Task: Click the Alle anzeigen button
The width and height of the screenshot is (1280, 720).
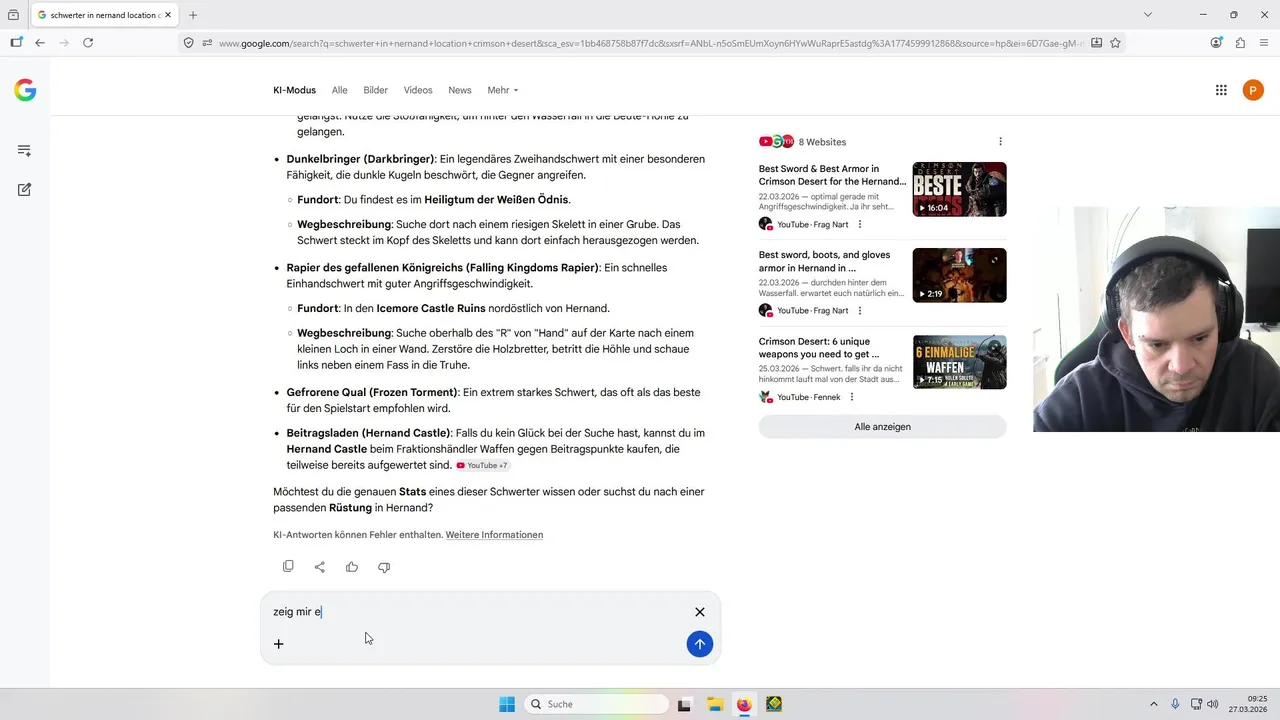Action: (882, 427)
